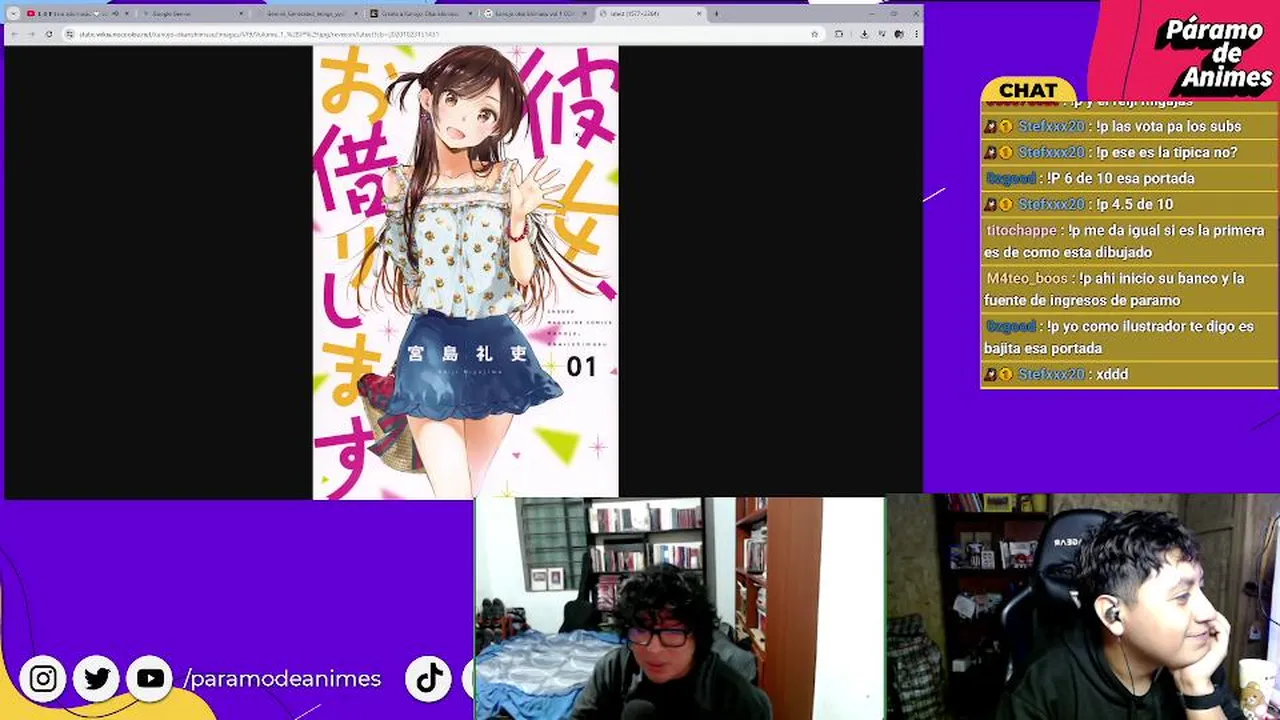Open site information icon beside the URL

pos(69,34)
